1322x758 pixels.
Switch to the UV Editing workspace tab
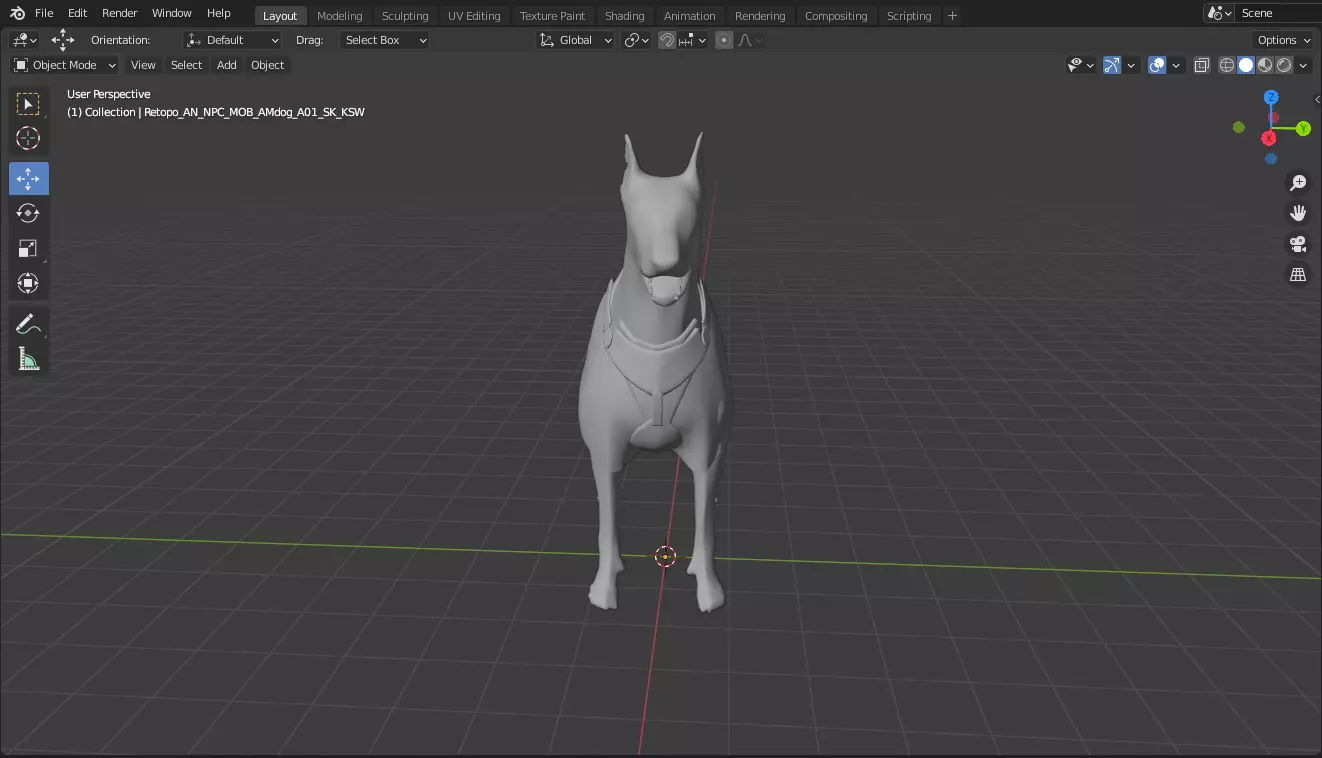(x=474, y=15)
